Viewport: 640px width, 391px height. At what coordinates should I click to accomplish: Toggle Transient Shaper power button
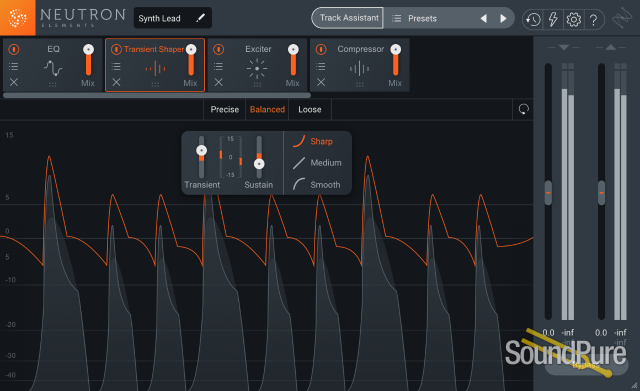[116, 49]
